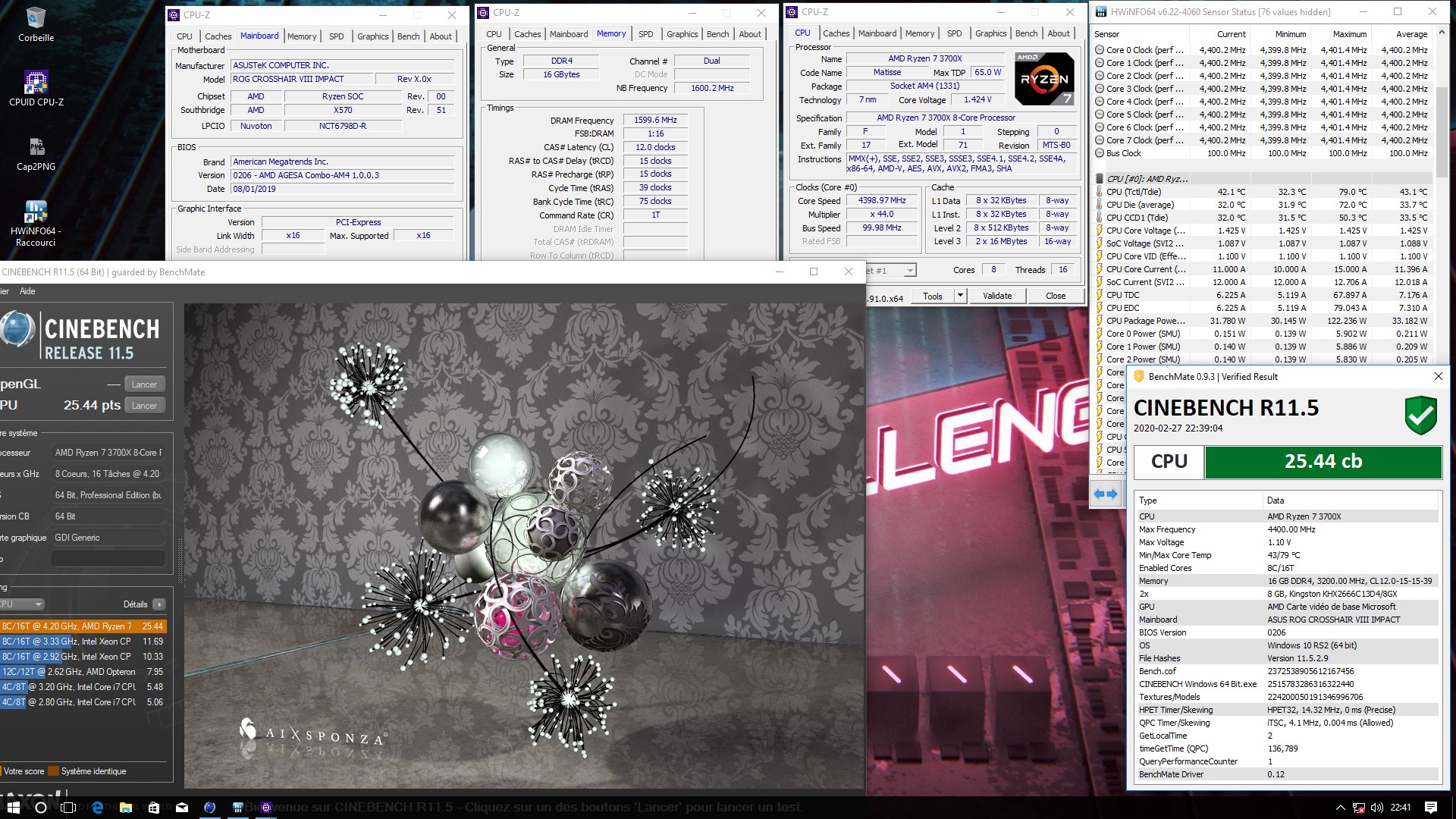Click the Type column header in BenchMate

pos(1198,500)
